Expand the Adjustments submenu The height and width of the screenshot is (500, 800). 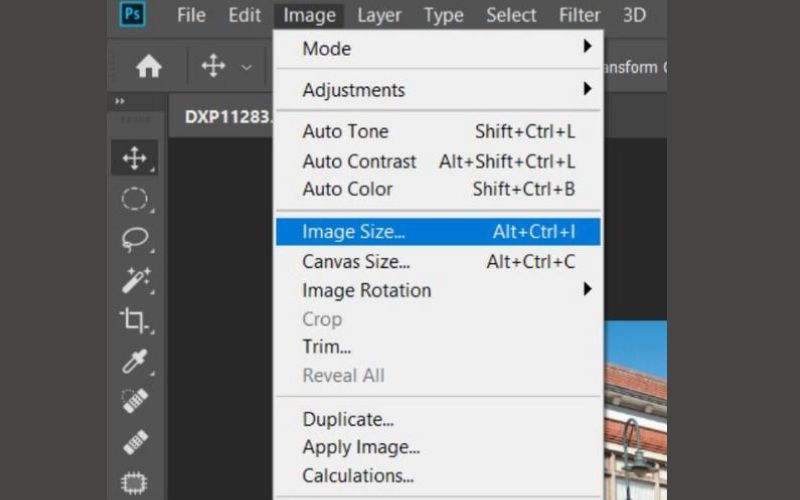438,90
